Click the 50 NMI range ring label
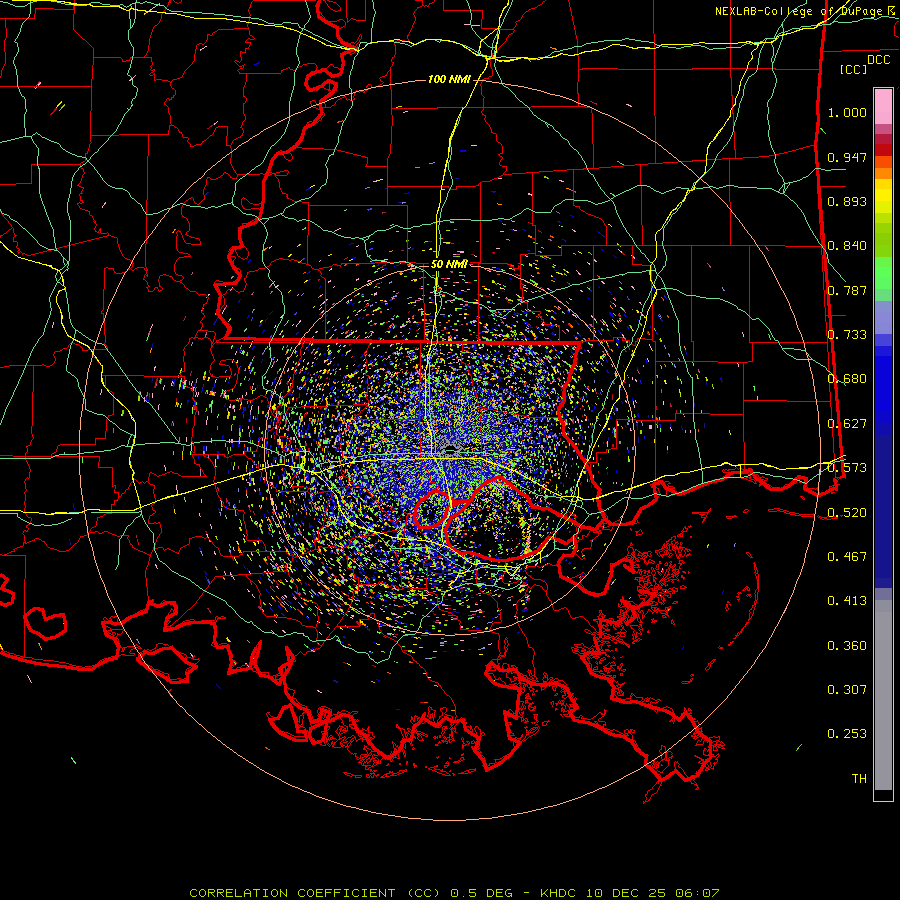This screenshot has height=900, width=900. coord(449,264)
